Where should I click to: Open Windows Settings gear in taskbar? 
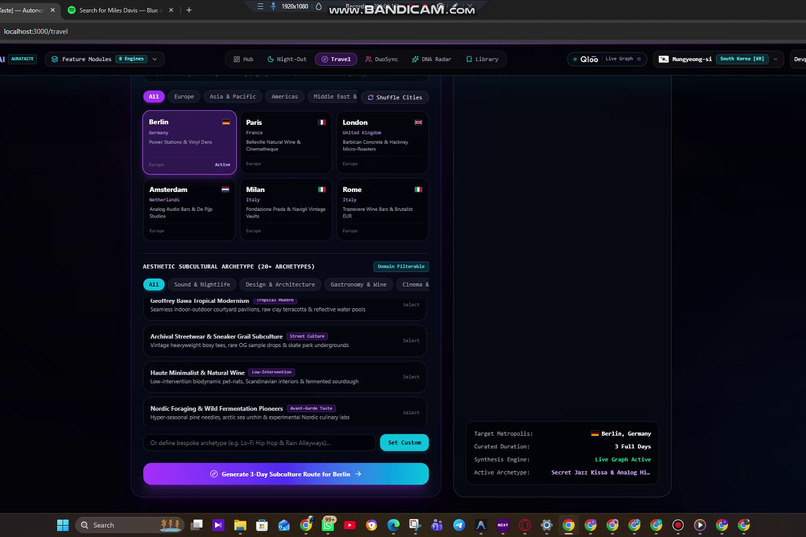click(546, 525)
